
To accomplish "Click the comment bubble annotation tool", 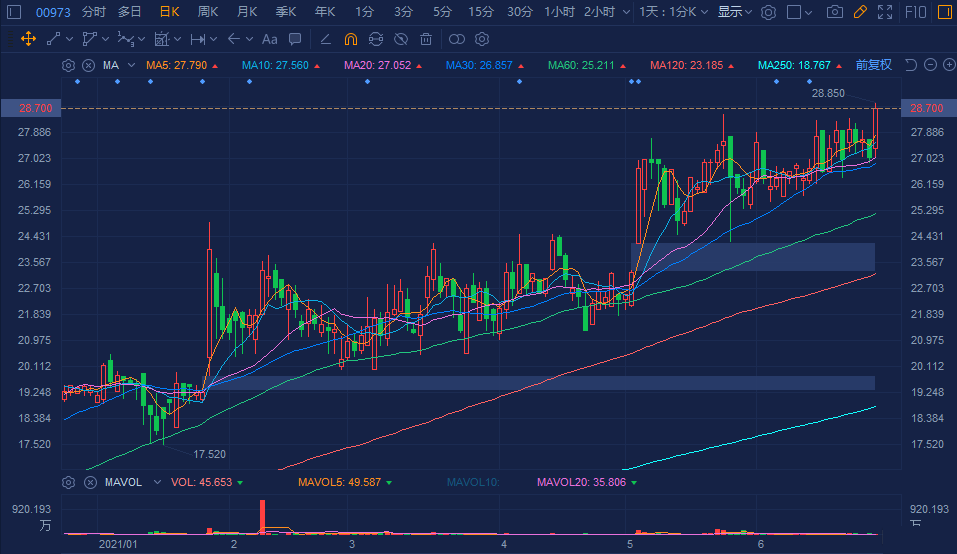I will click(294, 39).
